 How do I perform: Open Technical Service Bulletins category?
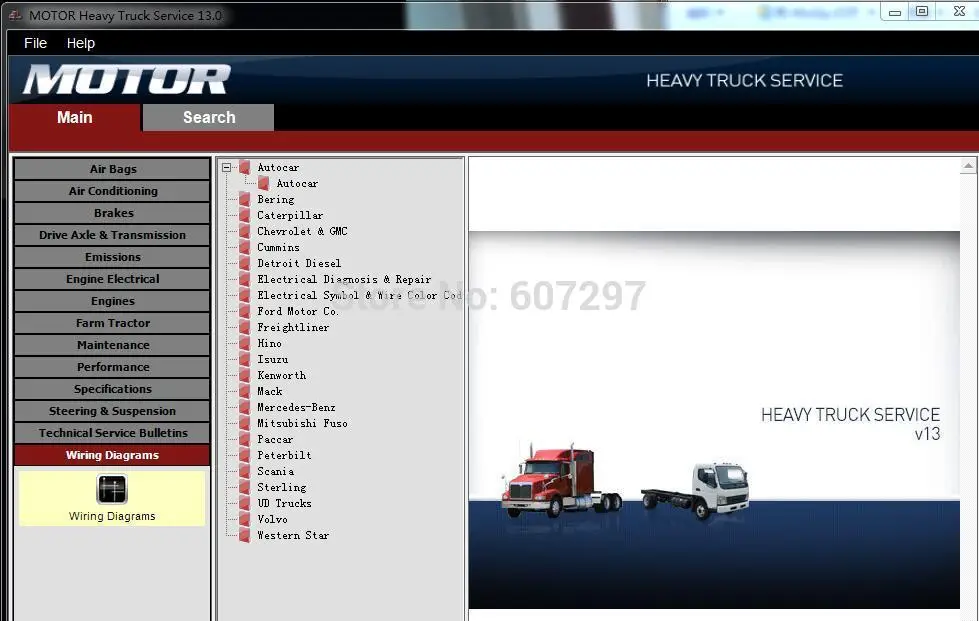coord(112,433)
